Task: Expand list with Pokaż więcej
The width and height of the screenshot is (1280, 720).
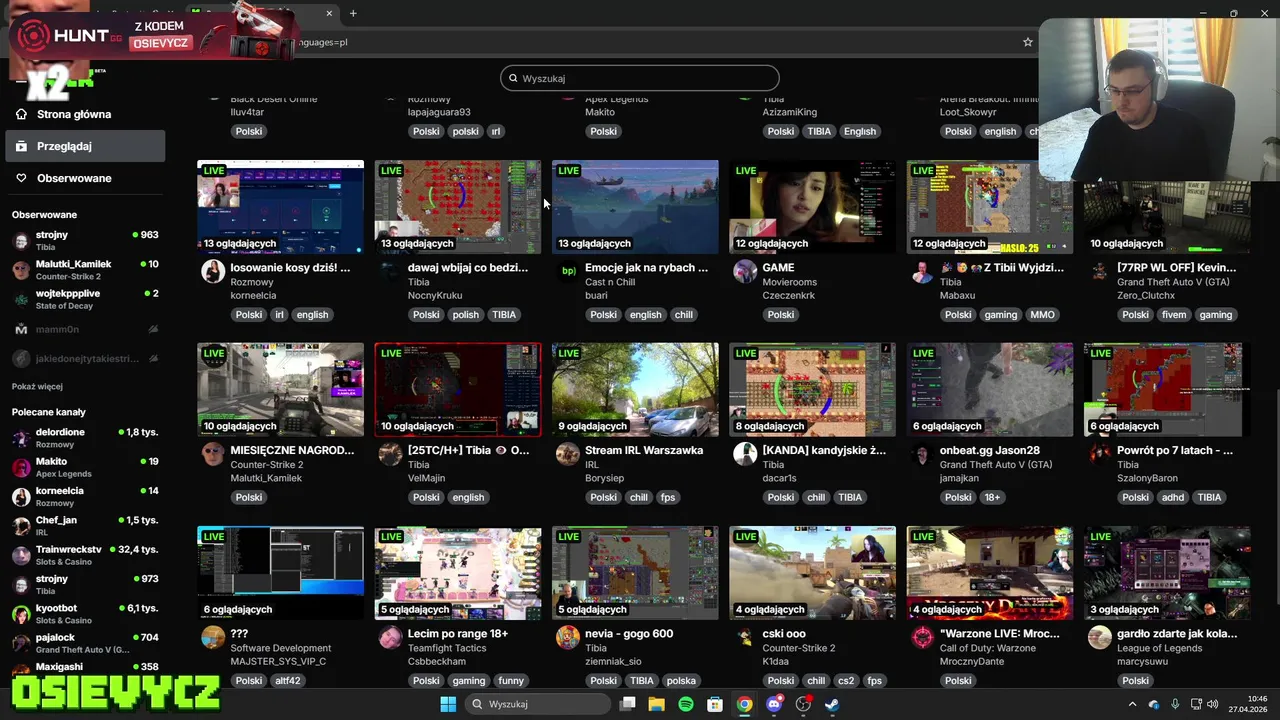Action: click(x=37, y=387)
